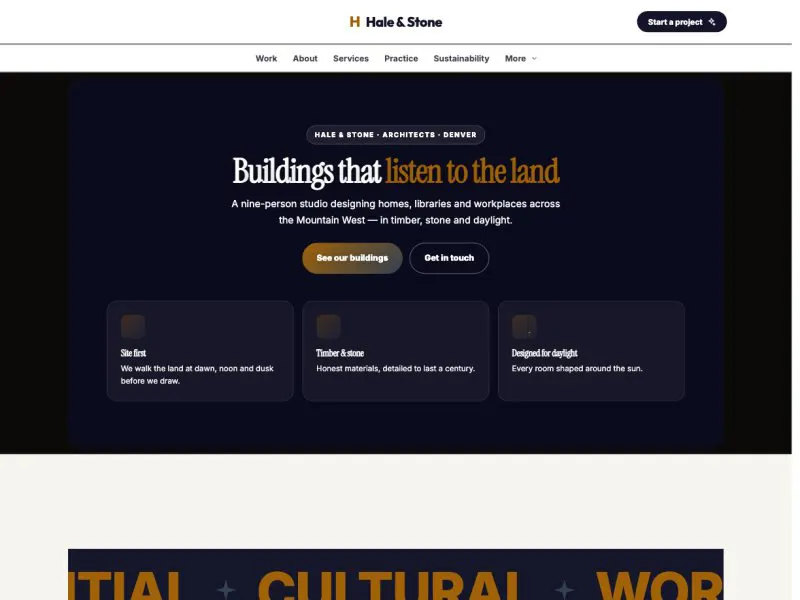Select the Timber & stone heading
The image size is (800, 600).
tap(340, 353)
